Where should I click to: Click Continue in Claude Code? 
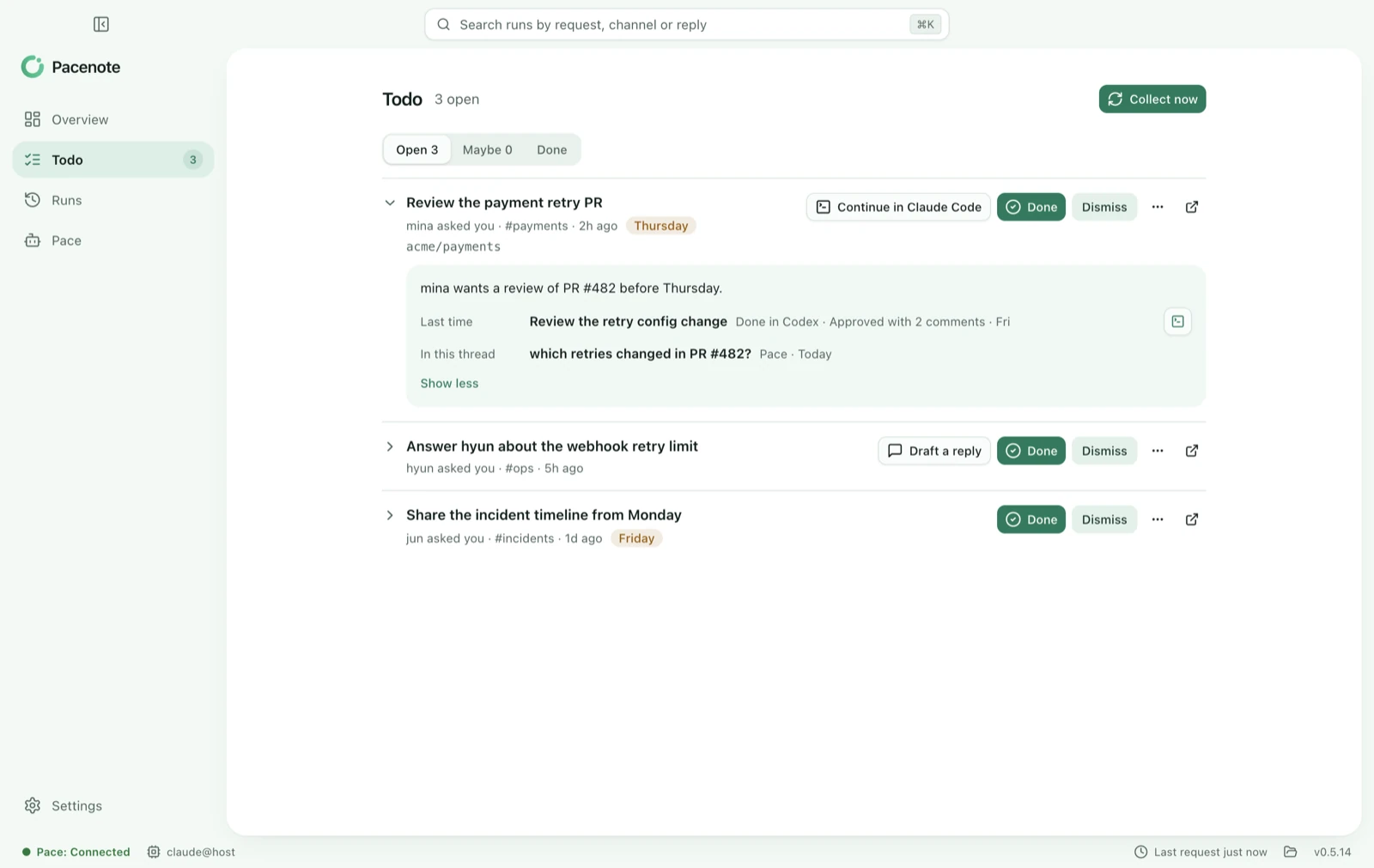[x=898, y=207]
